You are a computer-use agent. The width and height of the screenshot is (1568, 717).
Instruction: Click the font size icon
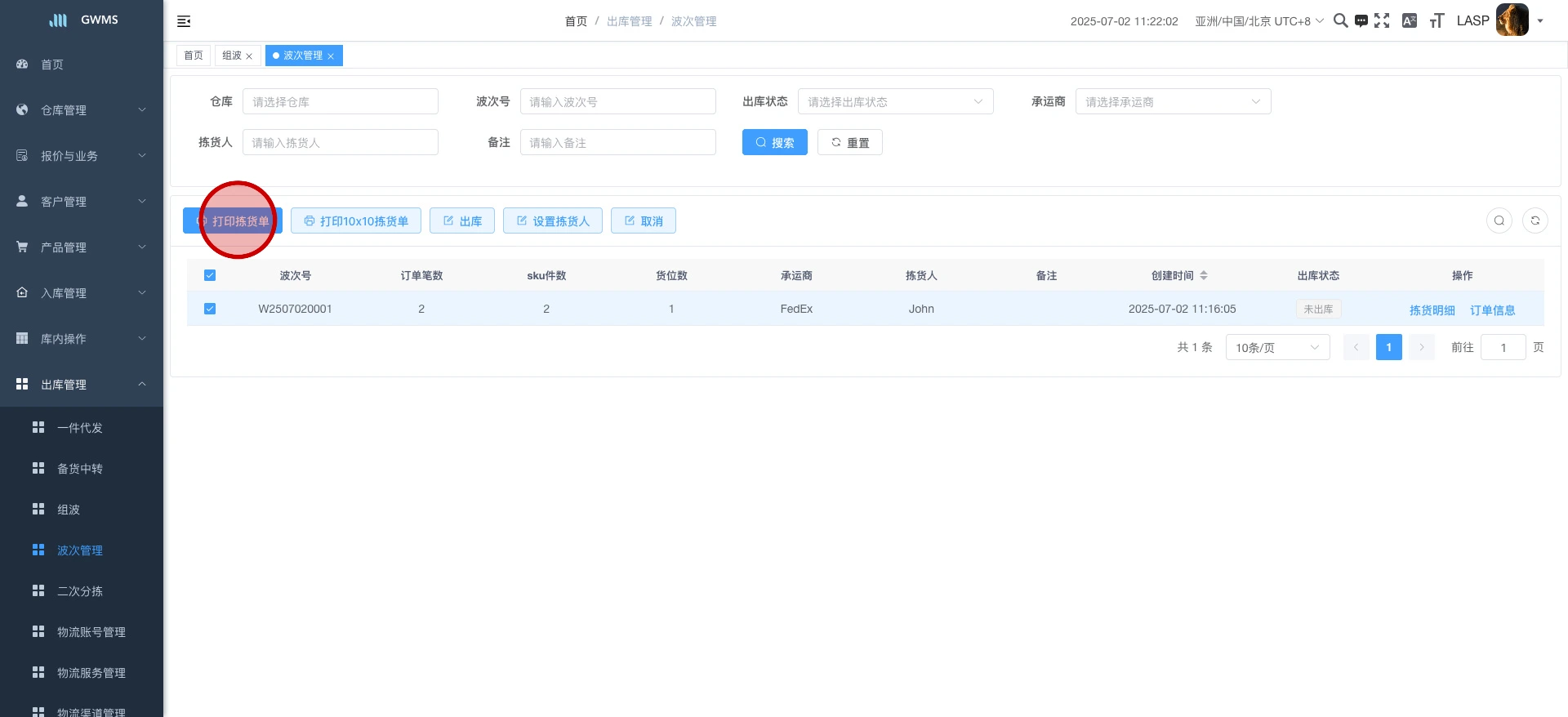[1437, 21]
